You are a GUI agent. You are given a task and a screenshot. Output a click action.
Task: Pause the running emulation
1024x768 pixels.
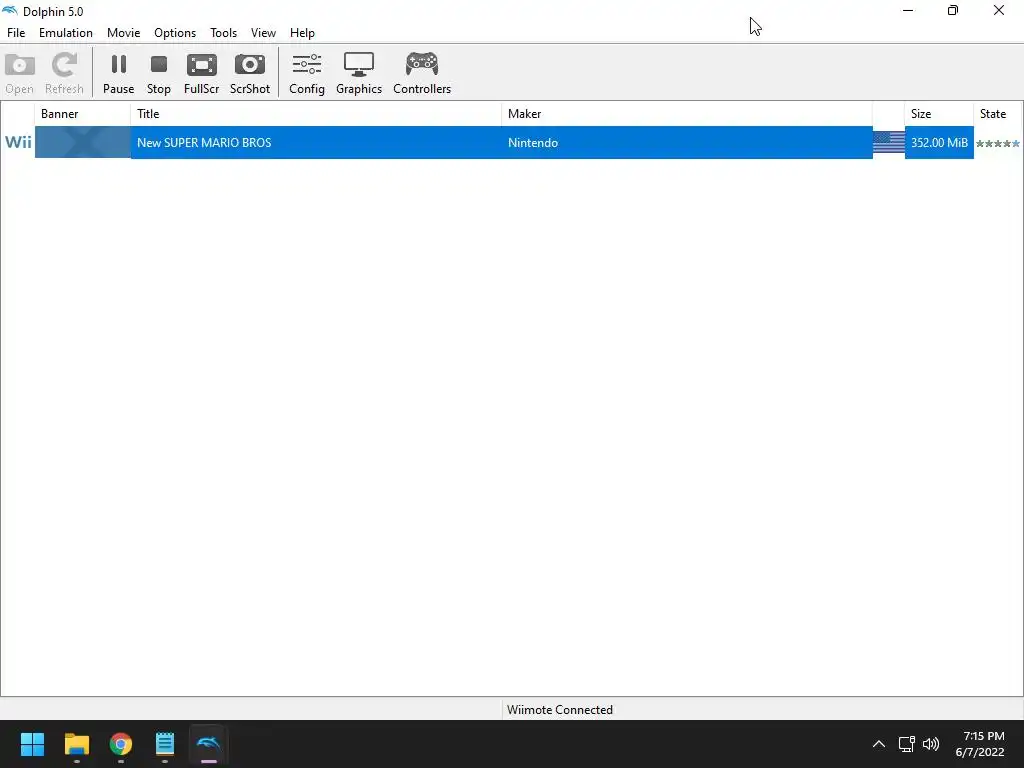(x=118, y=73)
